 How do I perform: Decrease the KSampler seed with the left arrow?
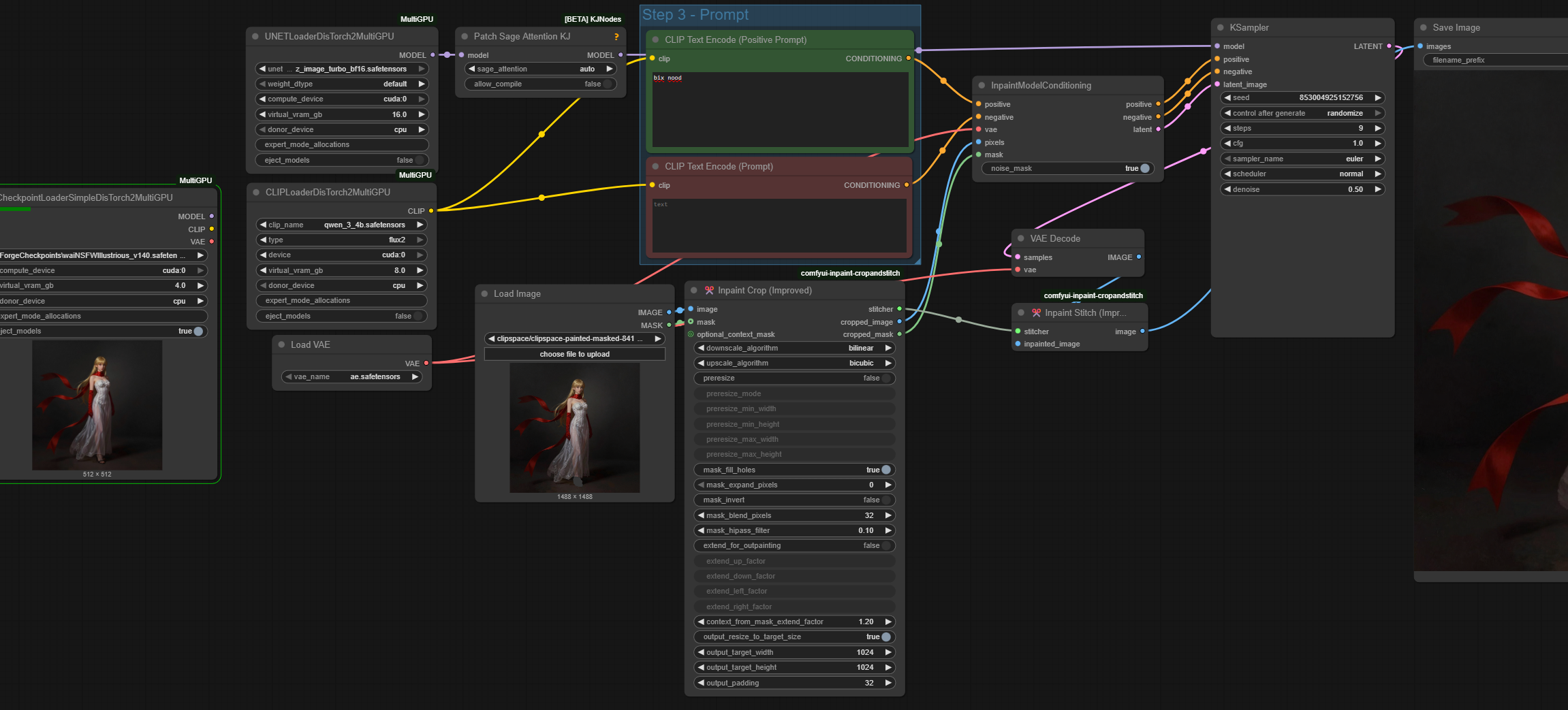1227,98
